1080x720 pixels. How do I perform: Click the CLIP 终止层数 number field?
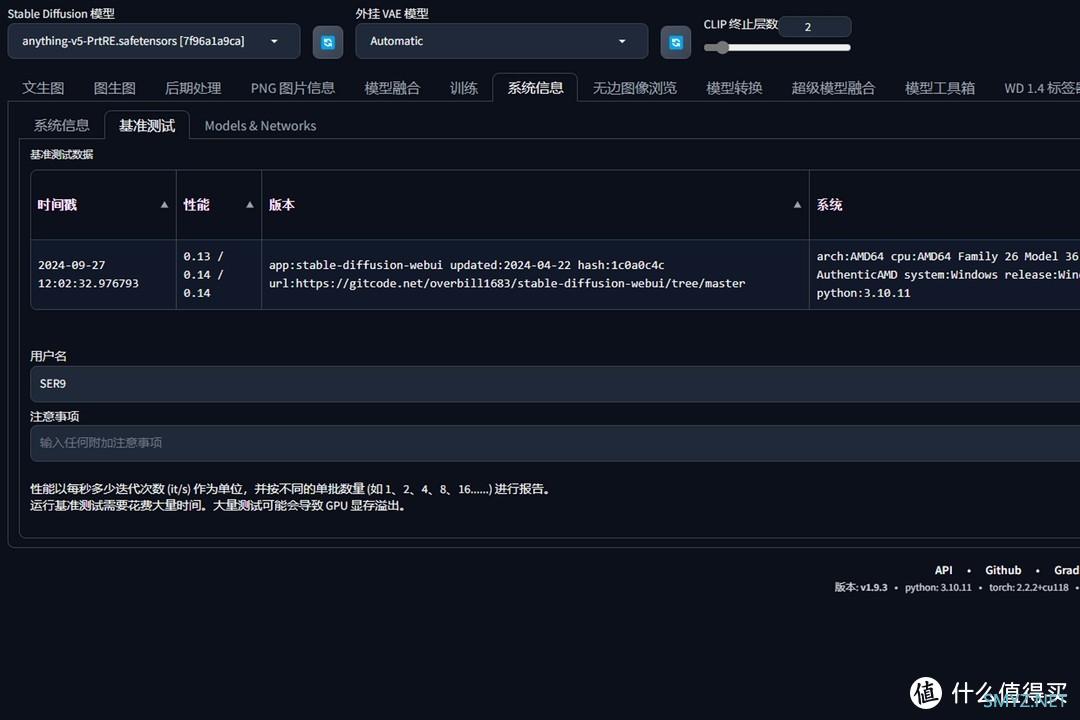816,27
